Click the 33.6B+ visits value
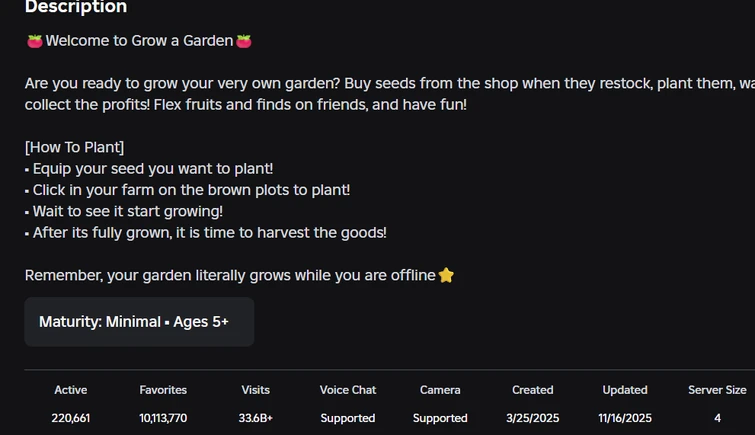This screenshot has width=755, height=435. 256,418
